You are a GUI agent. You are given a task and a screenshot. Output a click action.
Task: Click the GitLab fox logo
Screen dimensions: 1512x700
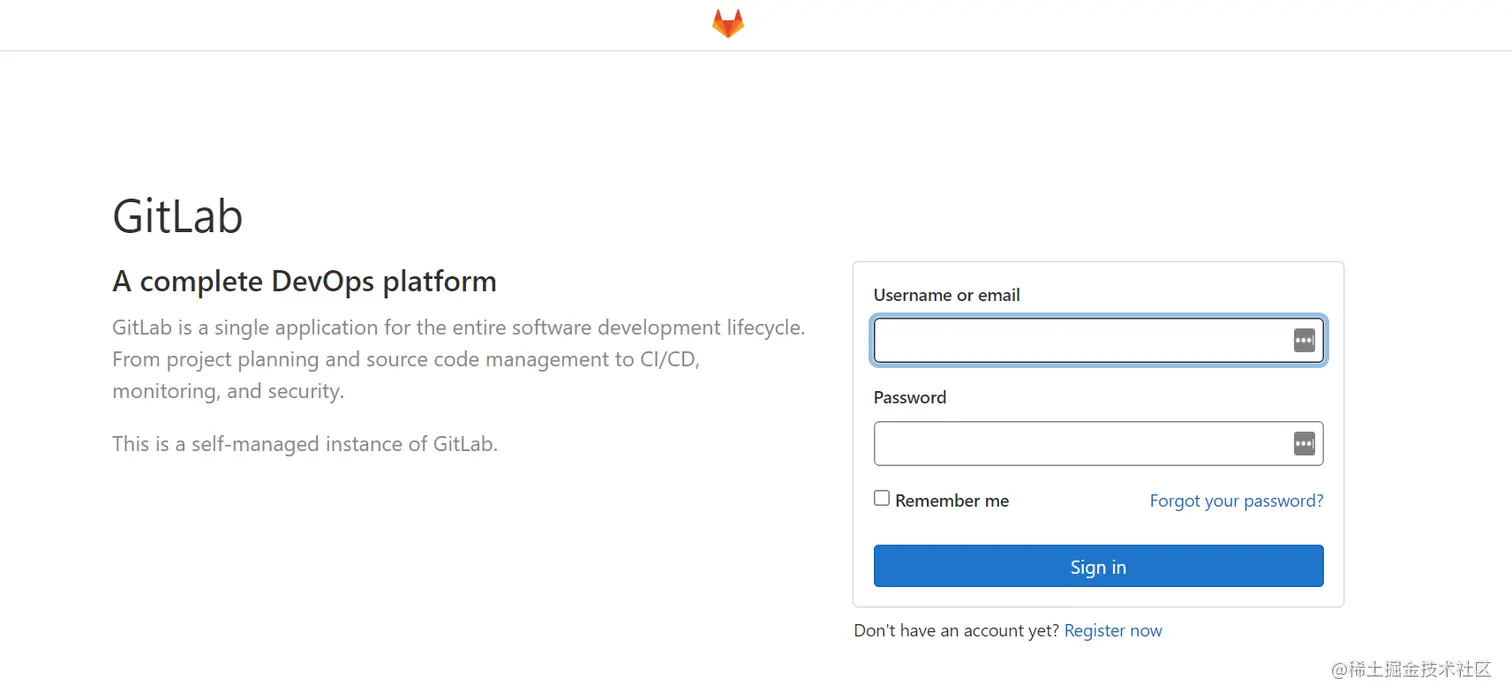(x=728, y=24)
